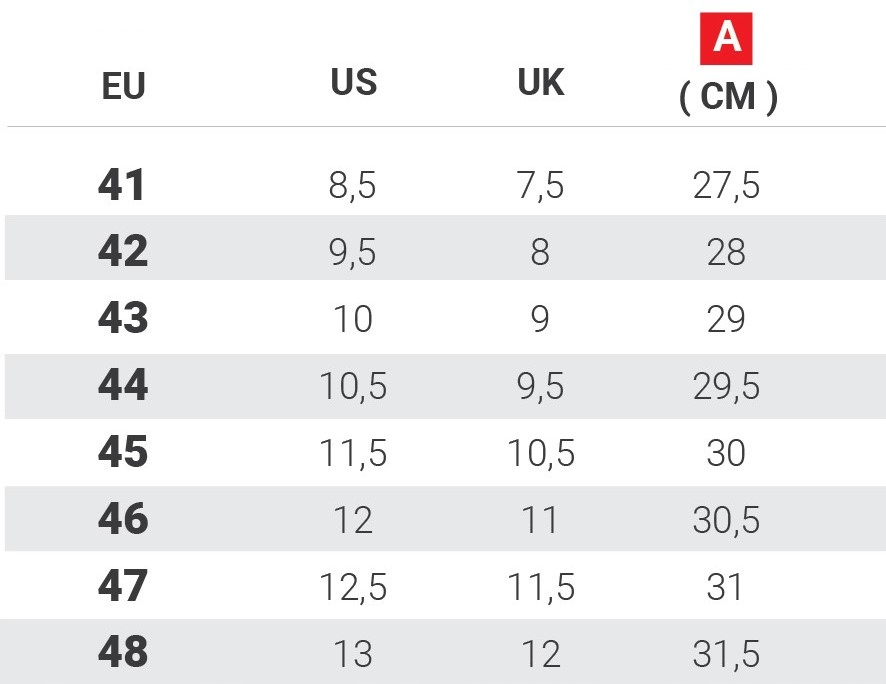Click the (CM) unit label
886x684 pixels.
pyautogui.click(x=728, y=97)
